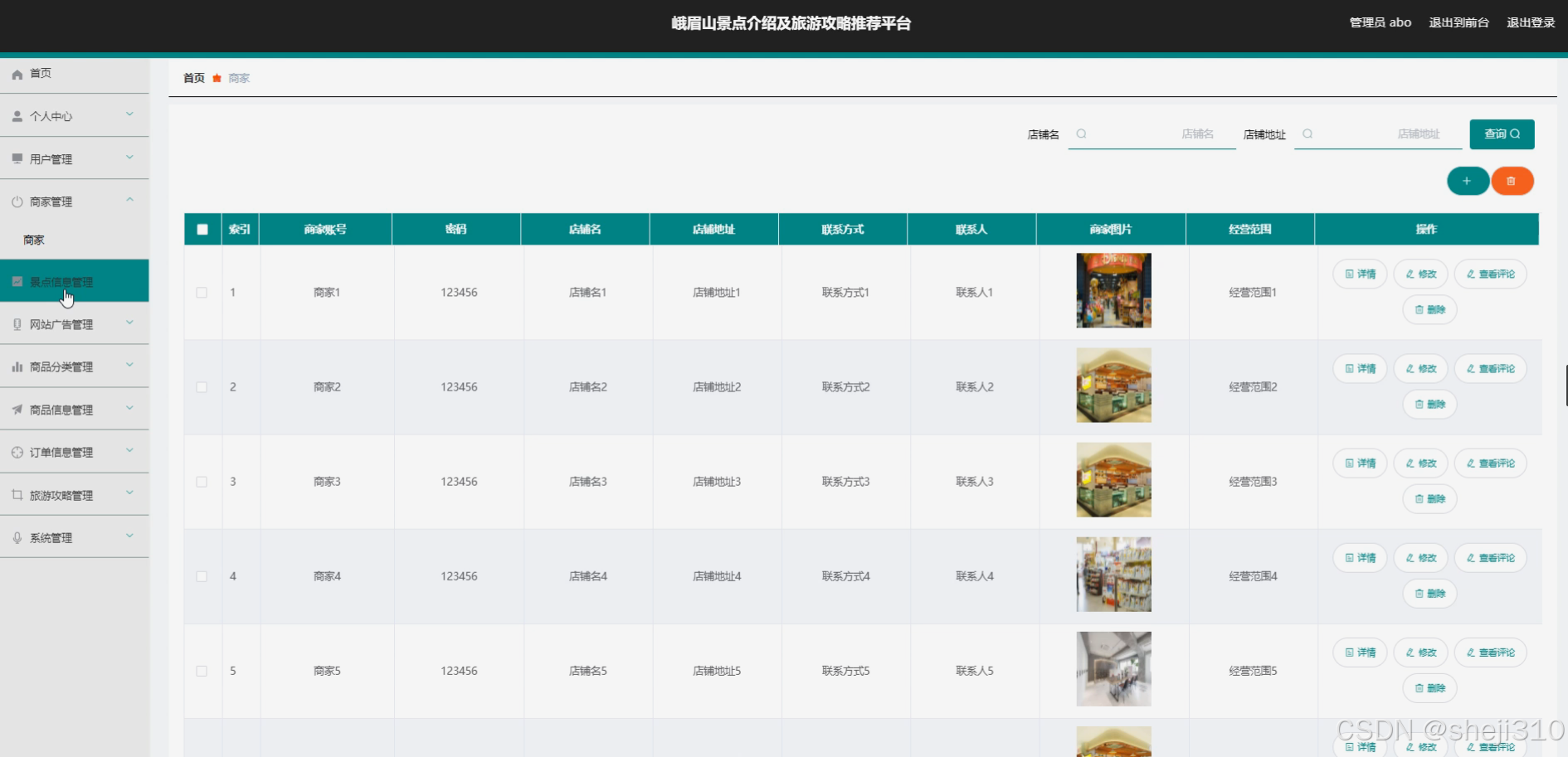
Task: Expand 个人中心 chevron
Action: point(129,114)
